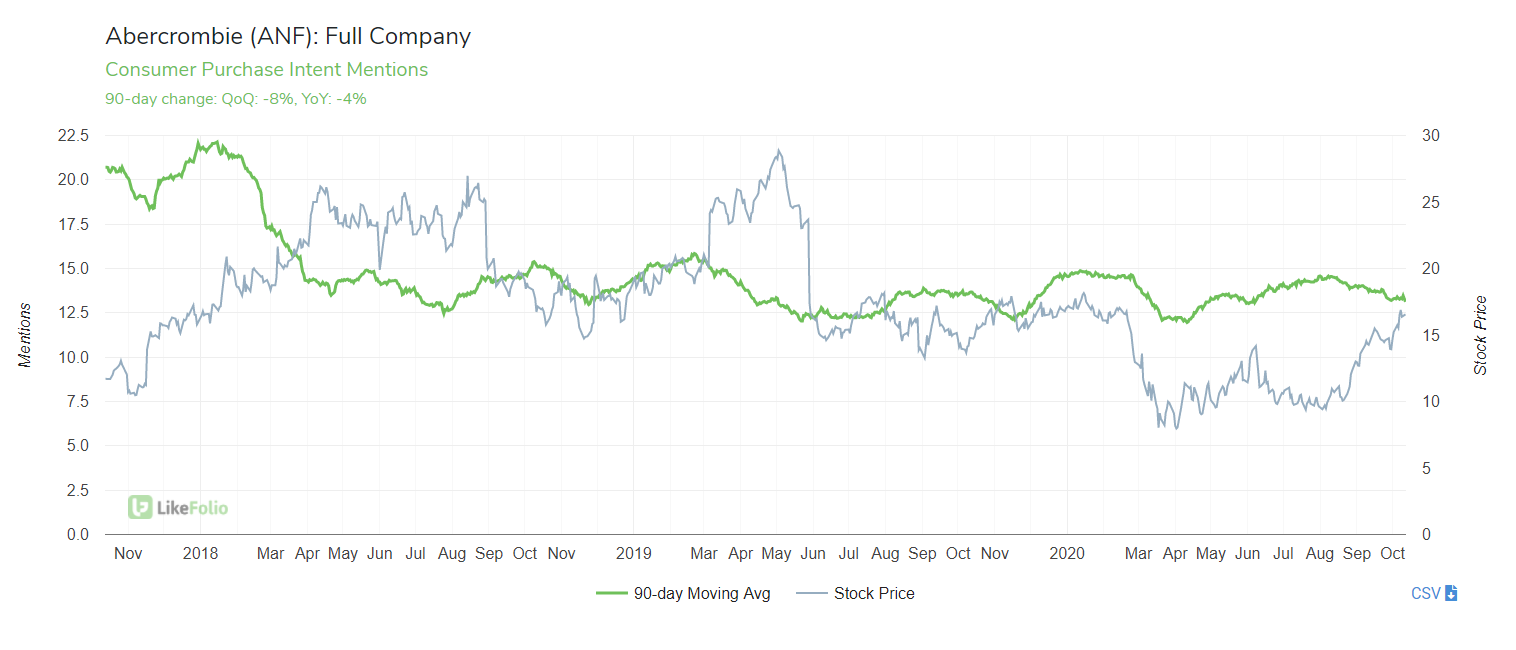The height and width of the screenshot is (650, 1516).
Task: Click the 30 tick on Stock Price axis
Action: click(1432, 135)
